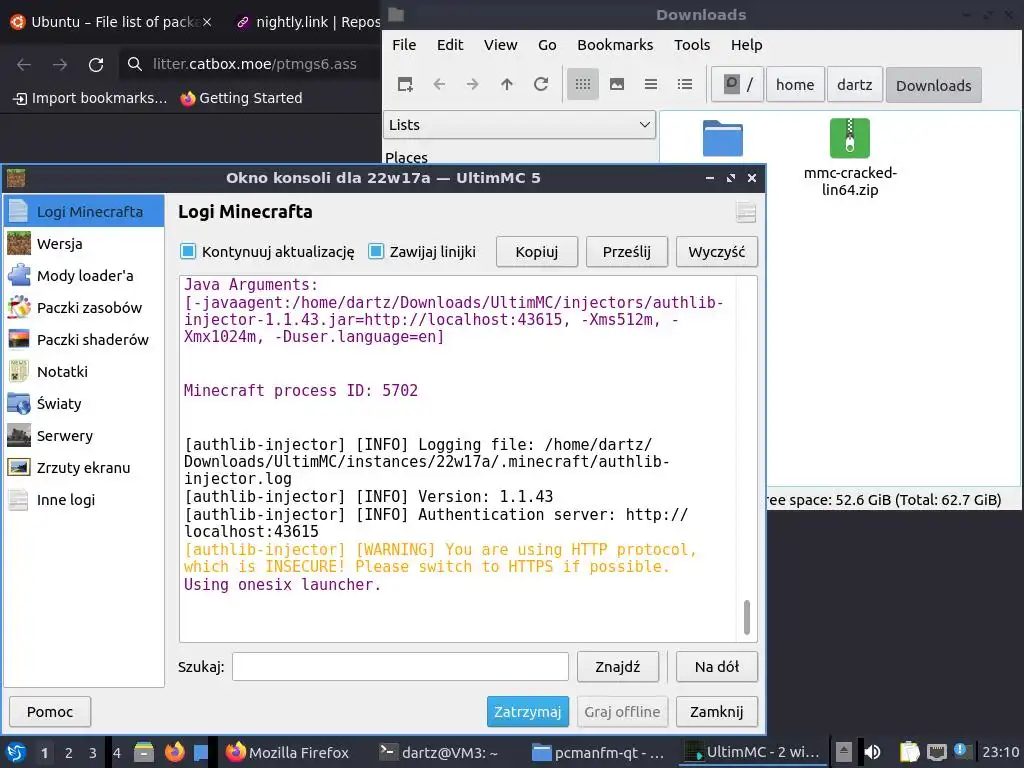This screenshot has height=768, width=1024.
Task: Open the Edit menu in Downloads window
Action: pyautogui.click(x=450, y=45)
